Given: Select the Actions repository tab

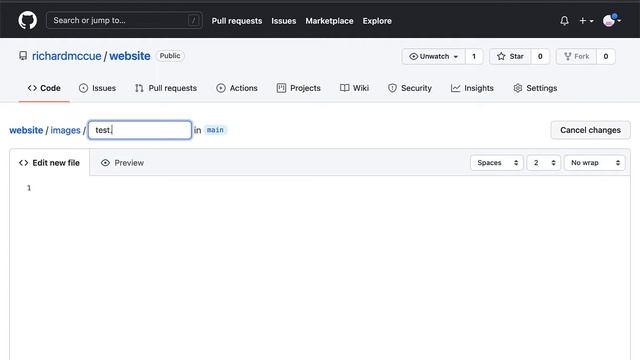Looking at the screenshot, I should pyautogui.click(x=237, y=88).
